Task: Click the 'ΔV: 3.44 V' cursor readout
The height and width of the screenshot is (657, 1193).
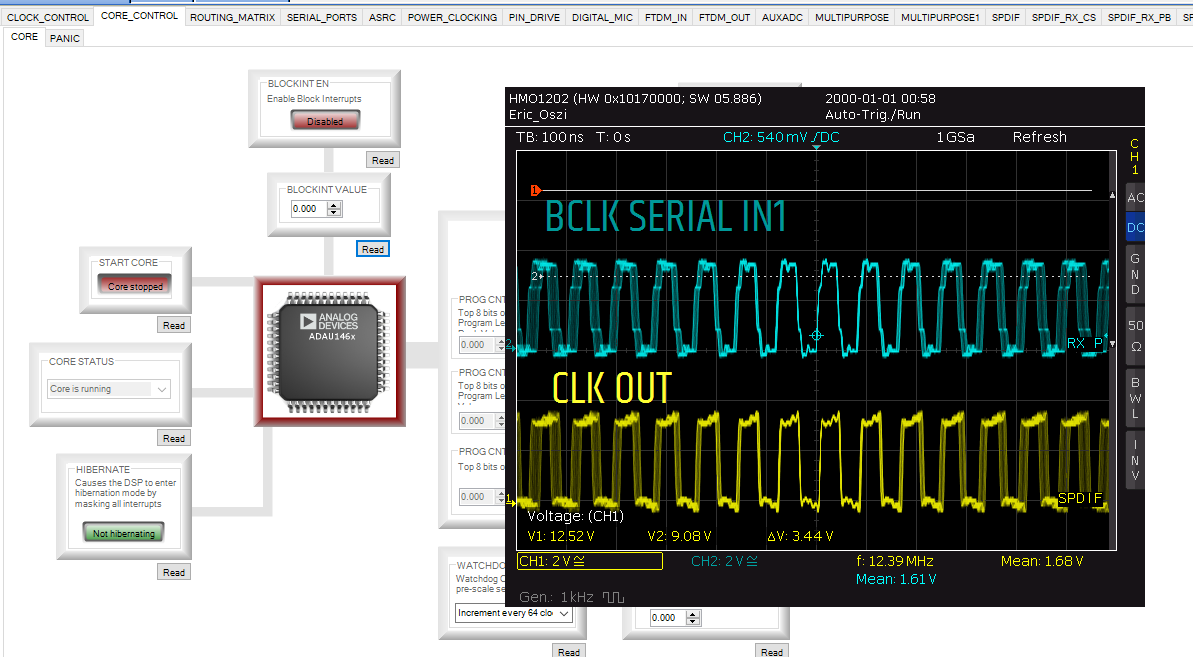Action: tap(800, 536)
